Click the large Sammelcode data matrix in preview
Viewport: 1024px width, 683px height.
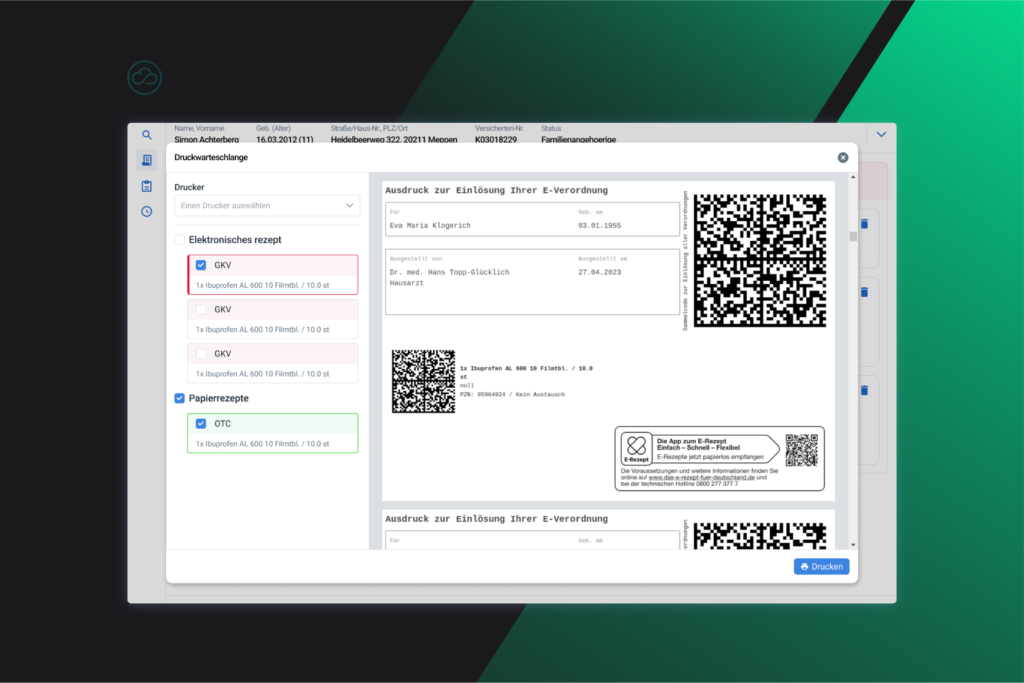pyautogui.click(x=760, y=260)
